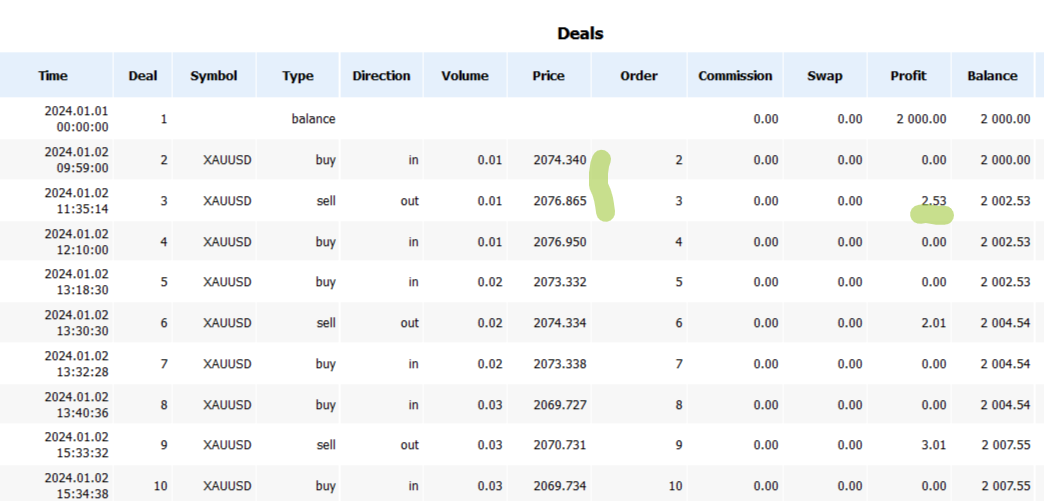Click the Deal column header
The width and height of the screenshot is (1044, 501).
point(143,75)
